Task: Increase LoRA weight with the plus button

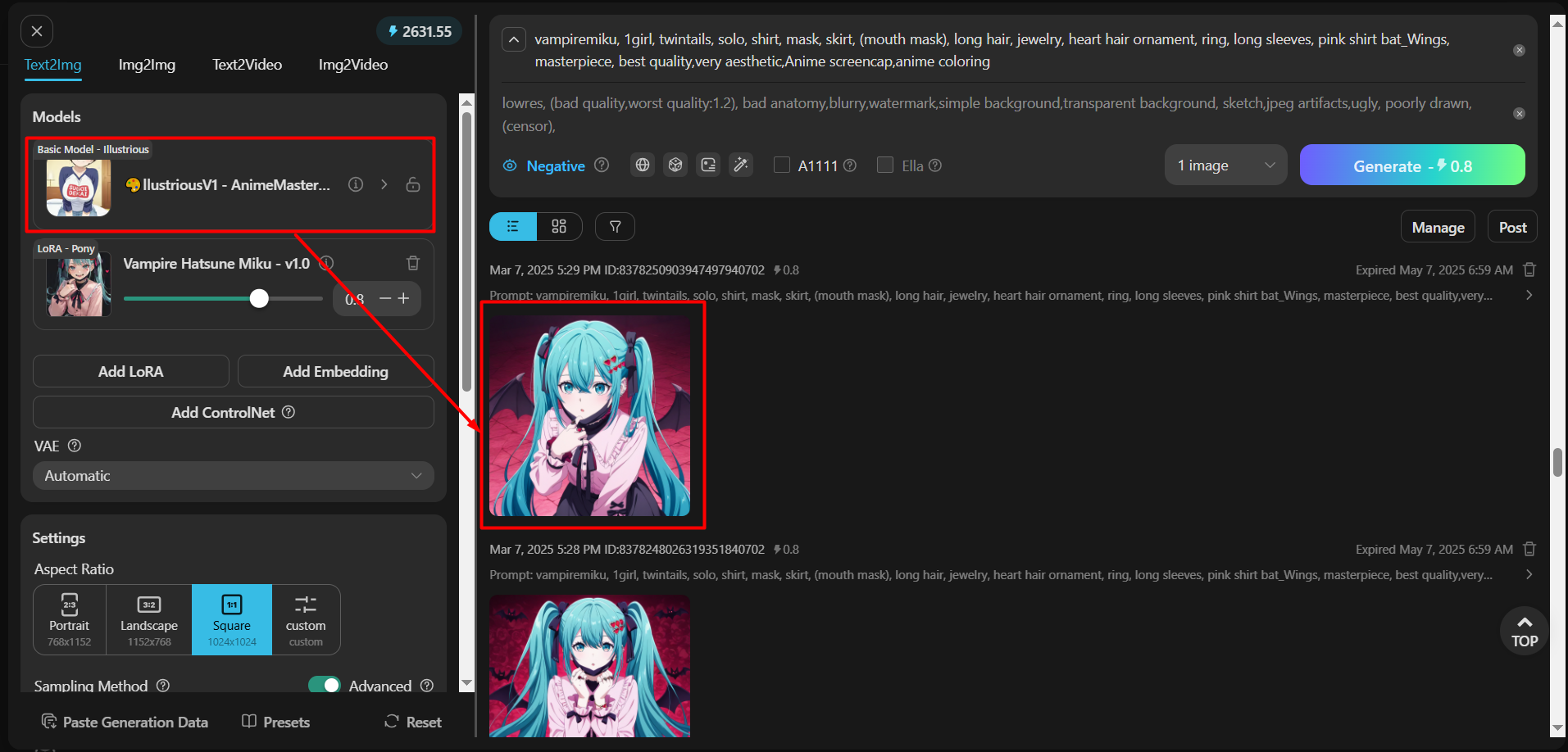Action: [x=403, y=299]
